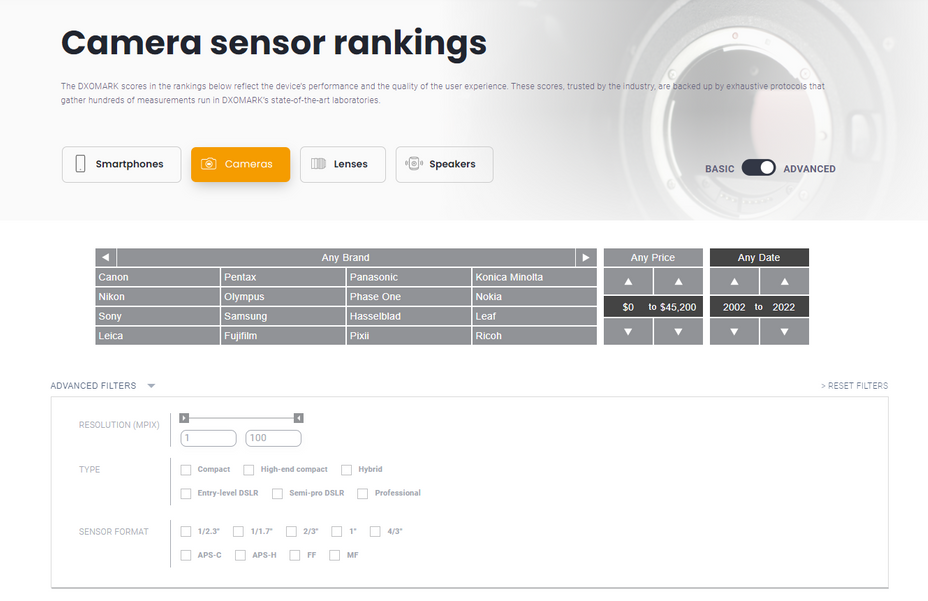
Task: Tick the APS-C checkbox
Action: pos(186,555)
